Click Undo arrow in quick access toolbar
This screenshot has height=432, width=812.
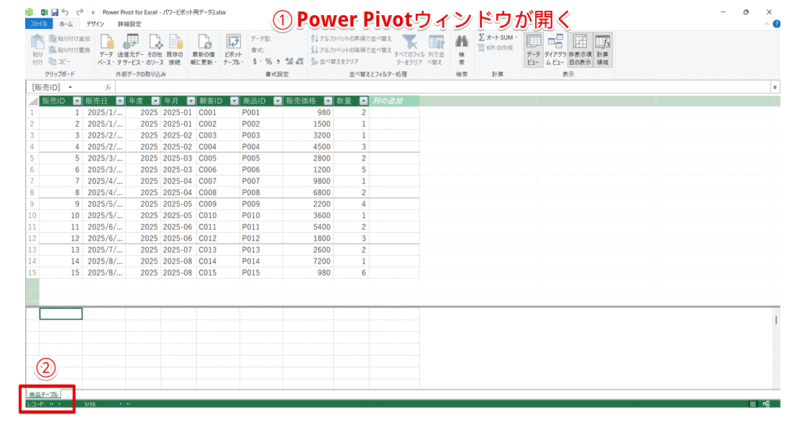click(65, 12)
